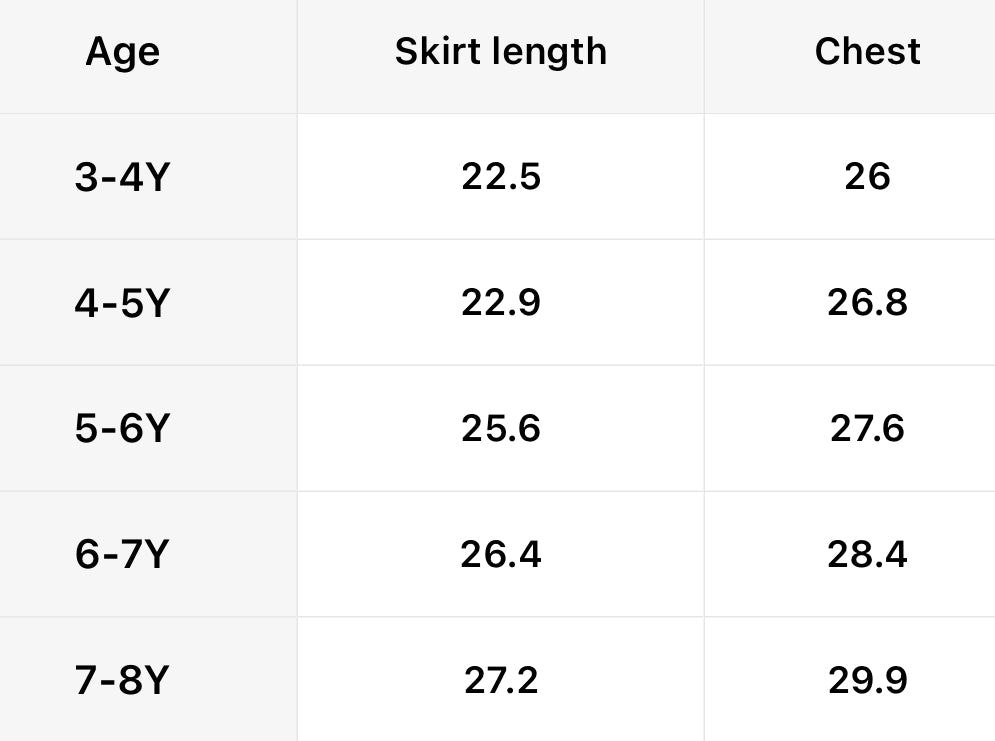
Task: Click the 6-7Y age row label
Action: point(122,554)
